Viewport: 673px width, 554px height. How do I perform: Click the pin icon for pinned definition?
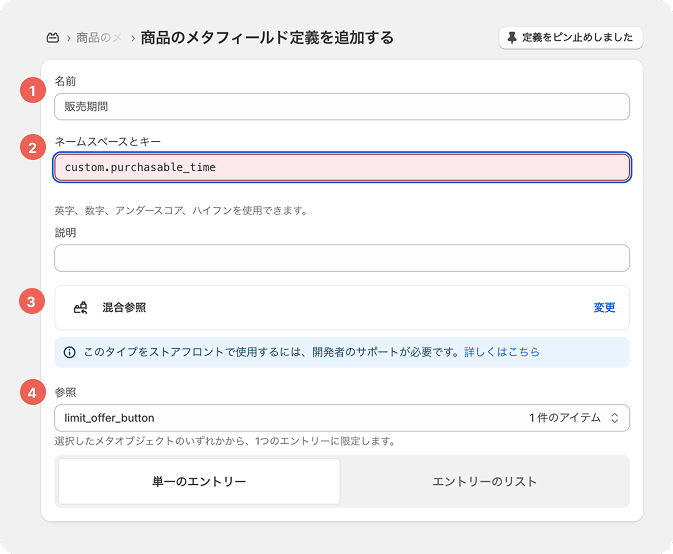pyautogui.click(x=512, y=38)
